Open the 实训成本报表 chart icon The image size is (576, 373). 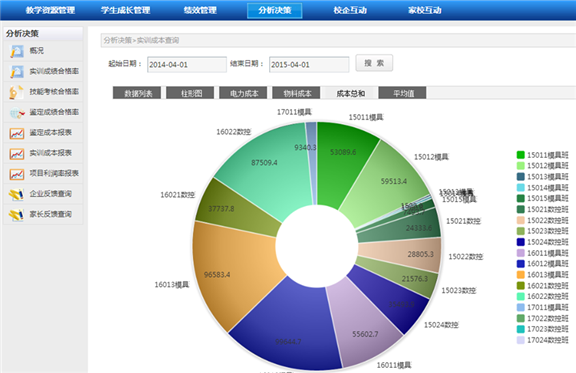point(17,154)
